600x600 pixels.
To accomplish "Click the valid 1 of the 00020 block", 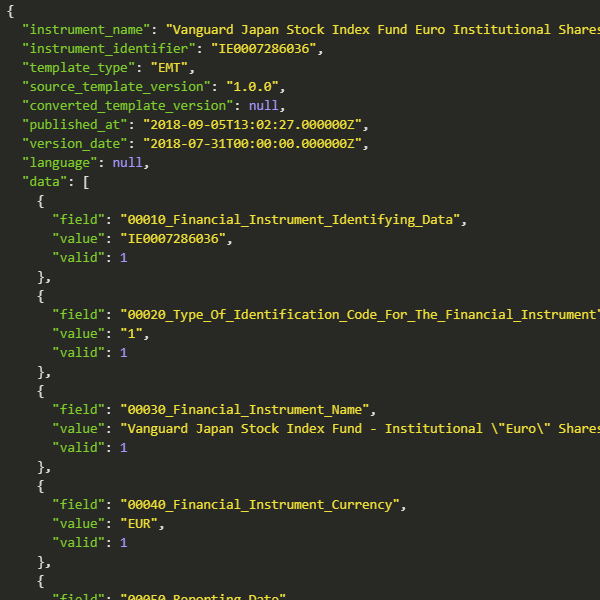I will click(124, 353).
